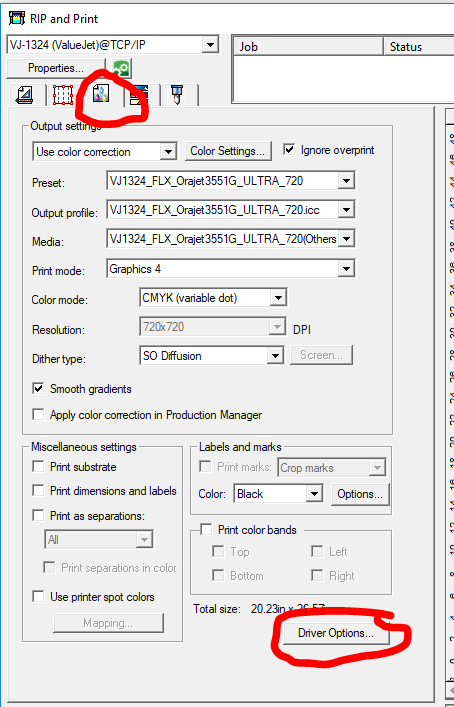
Task: Uncheck Smooth gradients
Action: coord(38,388)
